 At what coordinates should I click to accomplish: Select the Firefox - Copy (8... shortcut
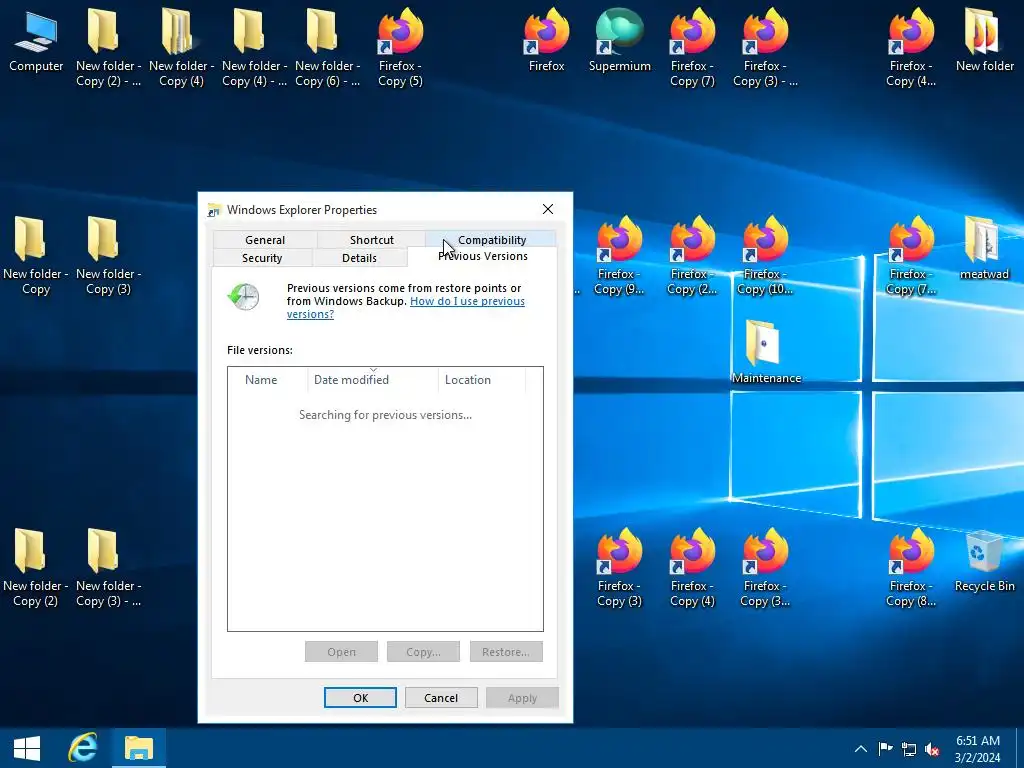point(911,567)
